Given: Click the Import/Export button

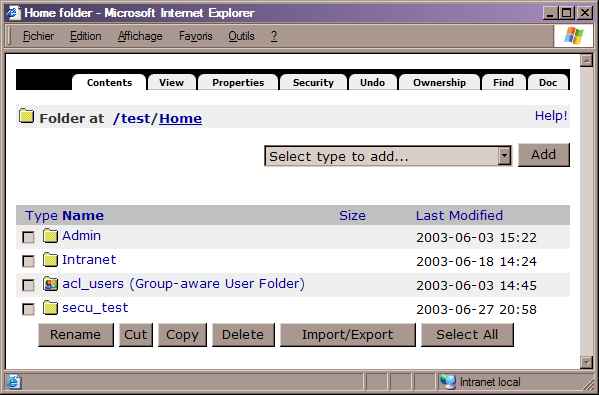Looking at the screenshot, I should click(348, 335).
